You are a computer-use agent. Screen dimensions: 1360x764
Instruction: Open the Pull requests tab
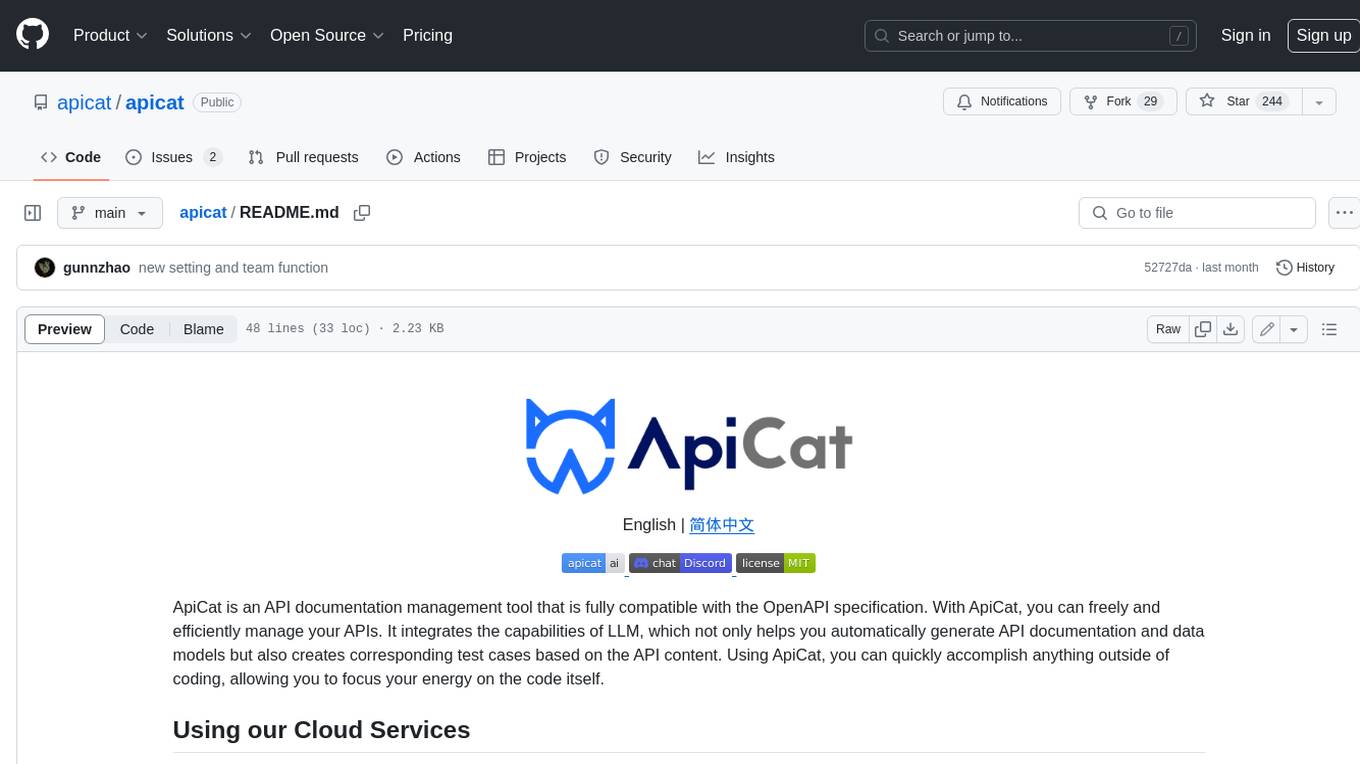tap(303, 157)
